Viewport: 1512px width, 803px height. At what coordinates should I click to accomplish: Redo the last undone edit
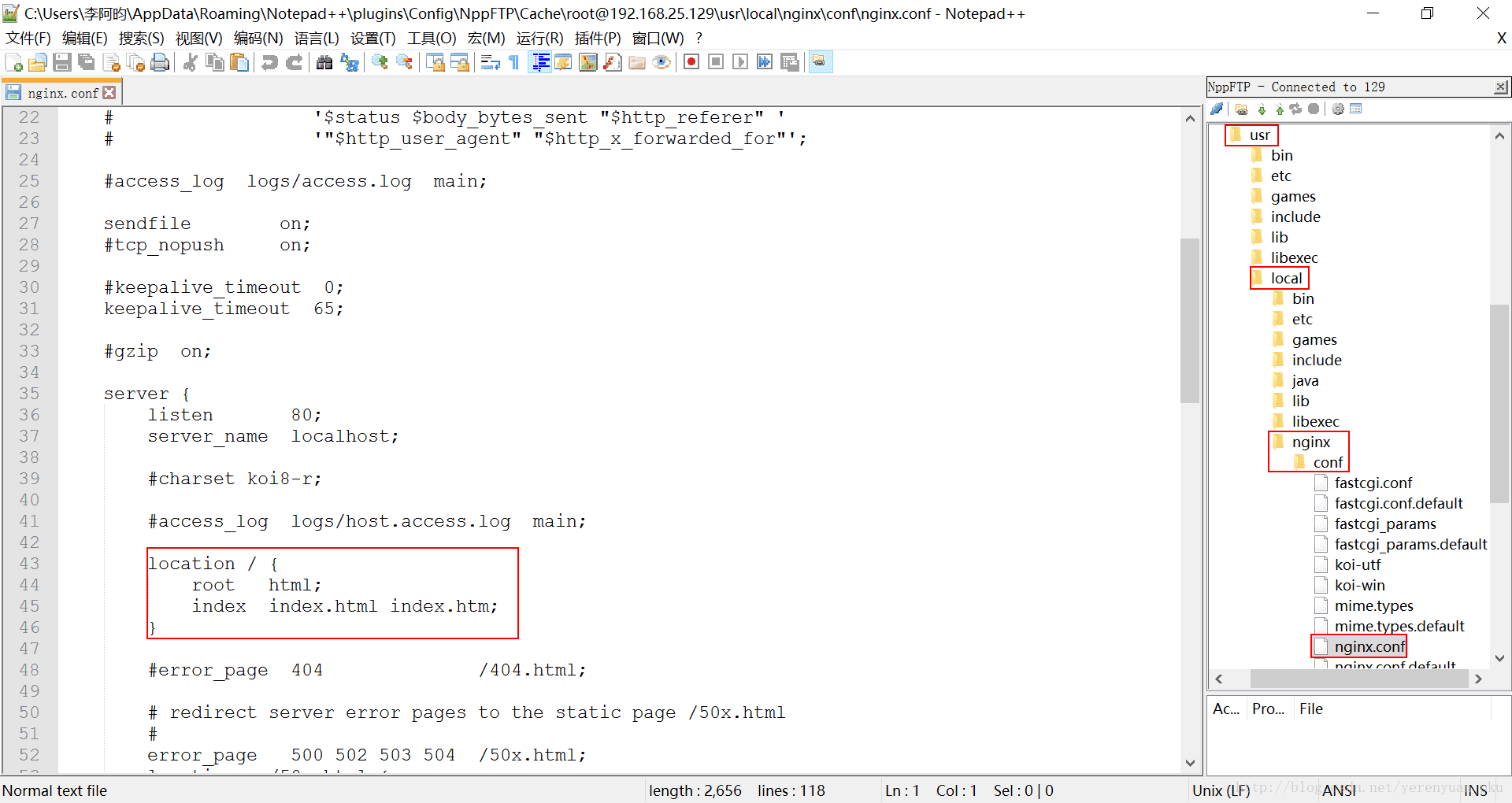coord(294,62)
